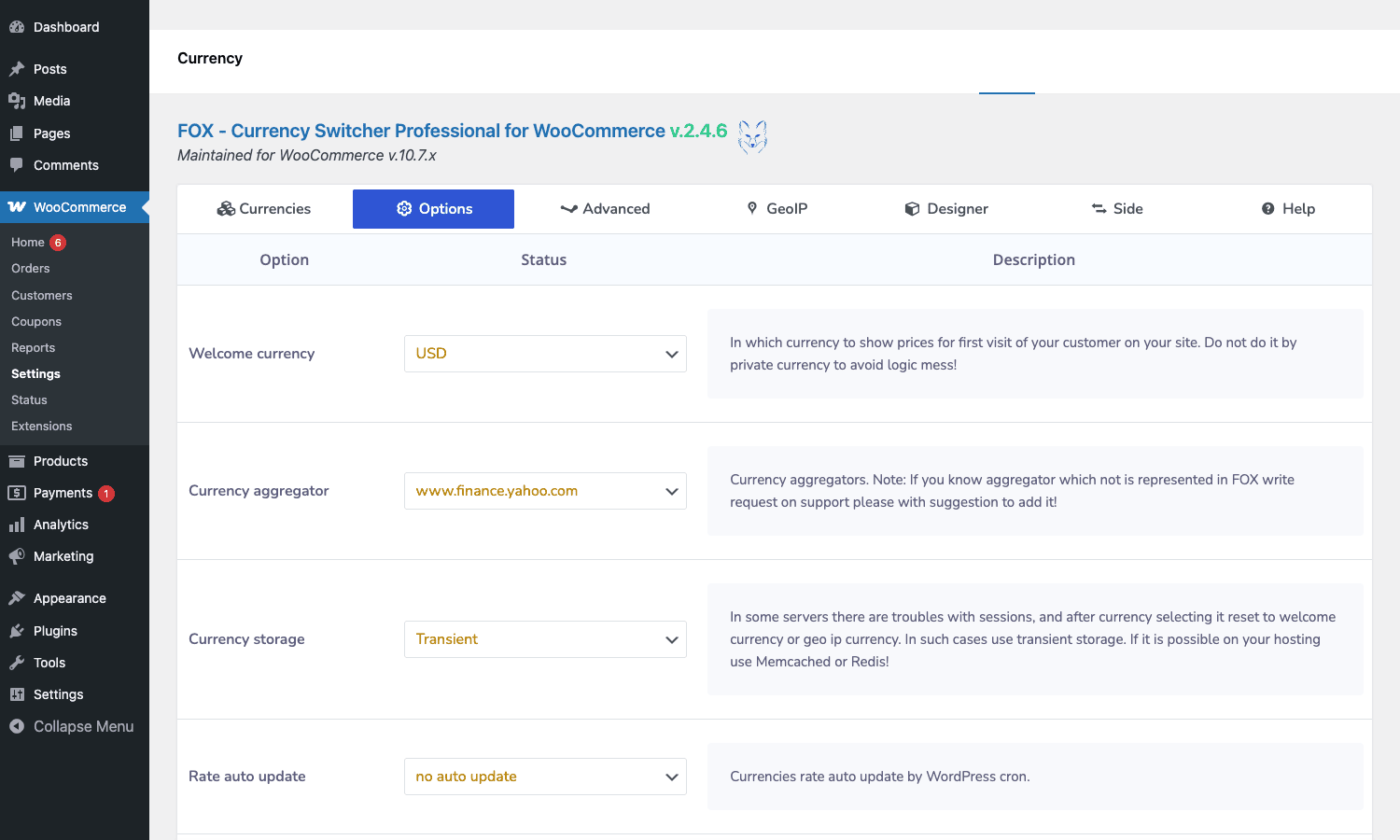Open WooCommerce Reports page
The height and width of the screenshot is (840, 1400).
34,348
